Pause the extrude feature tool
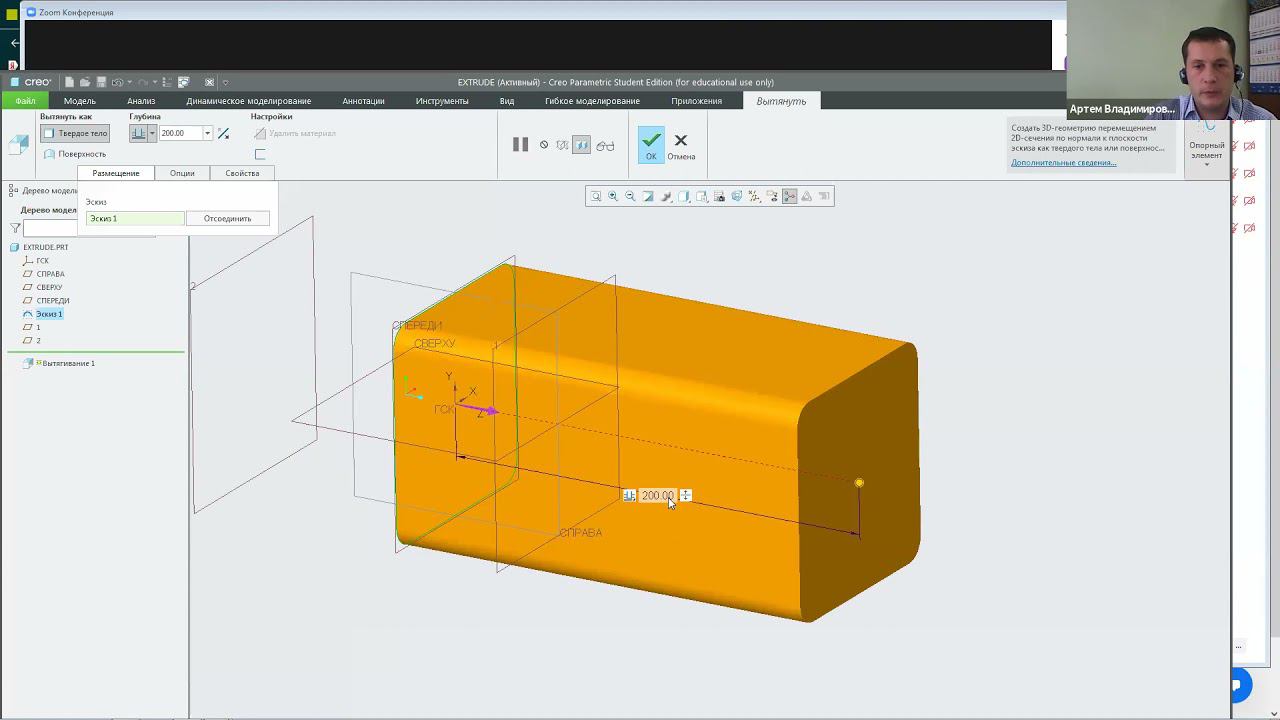Image resolution: width=1280 pixels, height=720 pixels. tap(520, 145)
